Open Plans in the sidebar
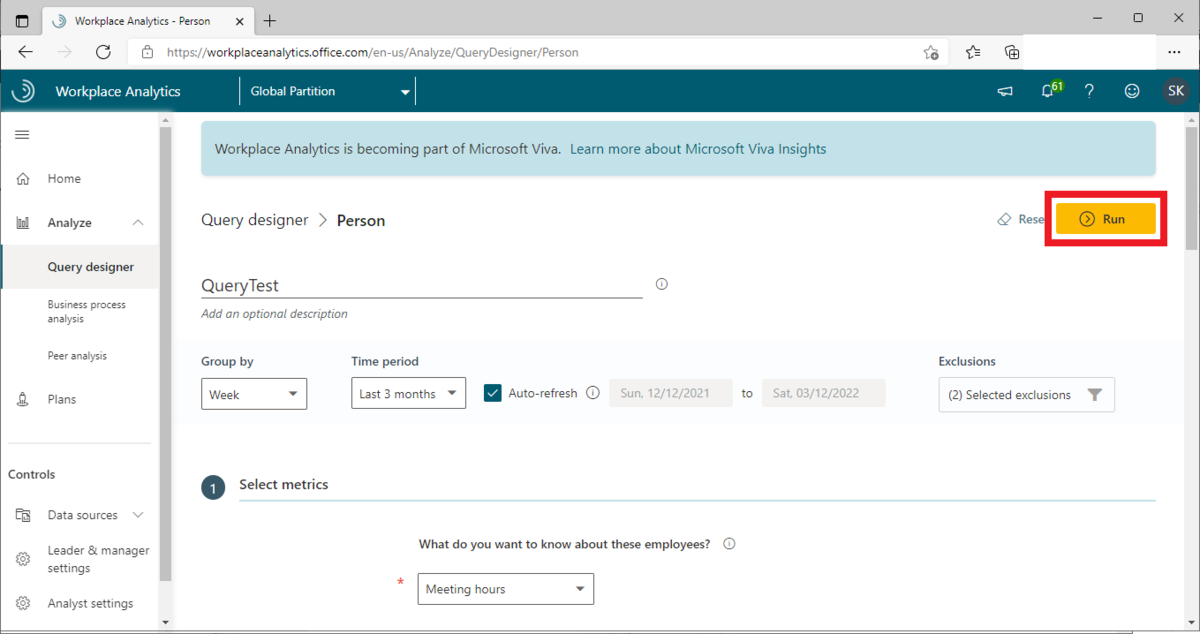The width and height of the screenshot is (1200, 634). tap(62, 399)
